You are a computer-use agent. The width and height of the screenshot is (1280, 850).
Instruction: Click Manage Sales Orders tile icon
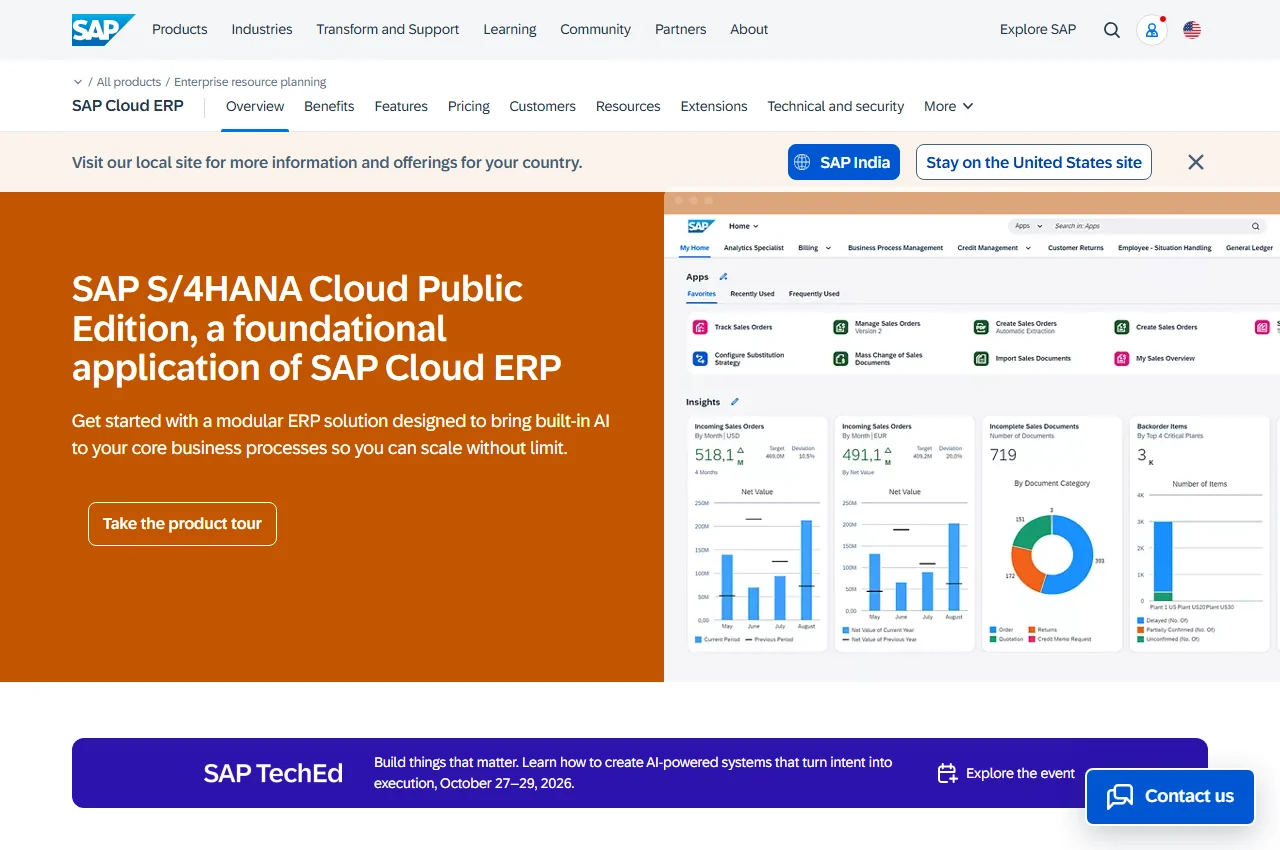coord(841,327)
